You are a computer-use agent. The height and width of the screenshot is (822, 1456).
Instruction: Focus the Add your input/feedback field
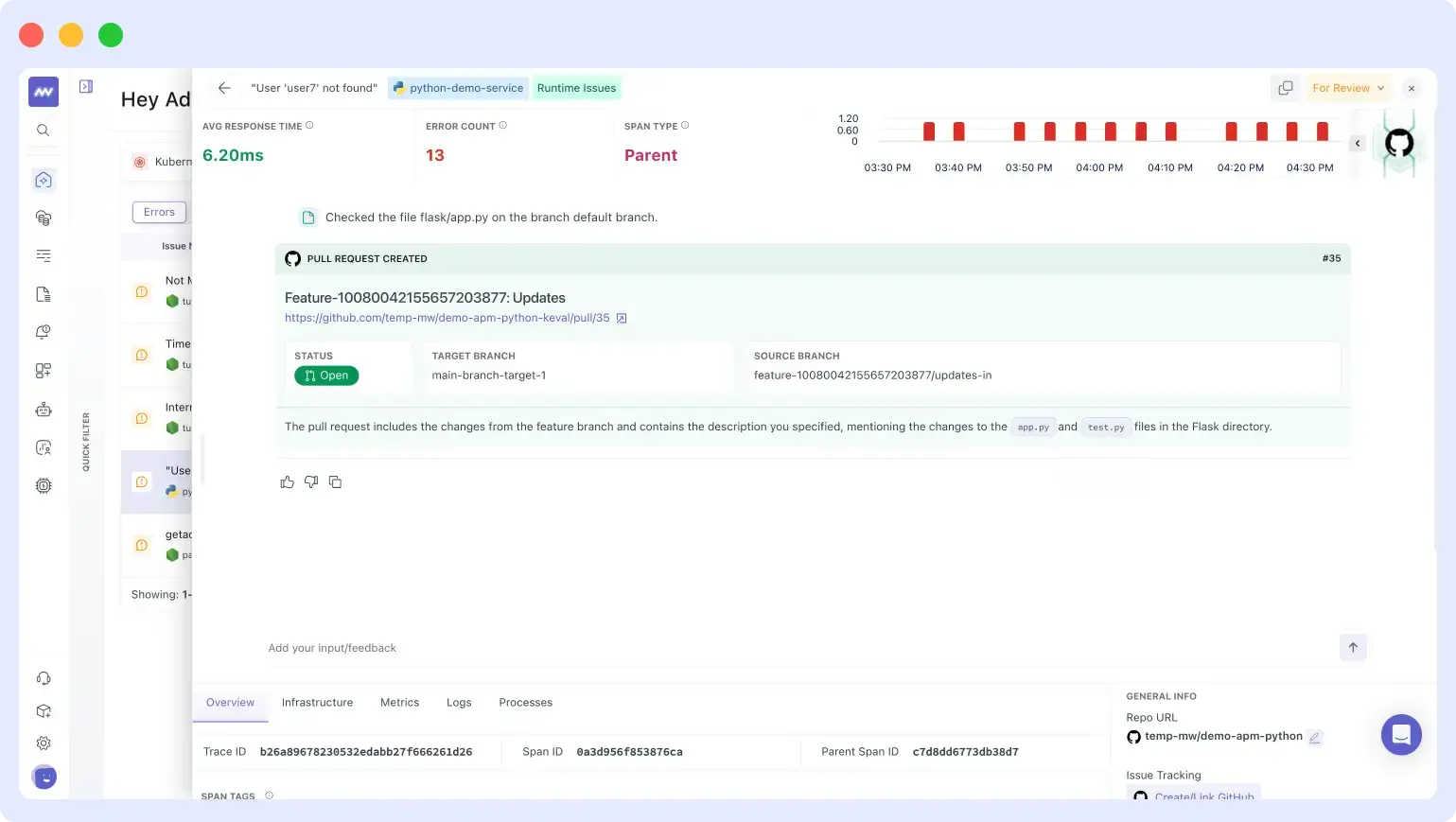point(799,648)
